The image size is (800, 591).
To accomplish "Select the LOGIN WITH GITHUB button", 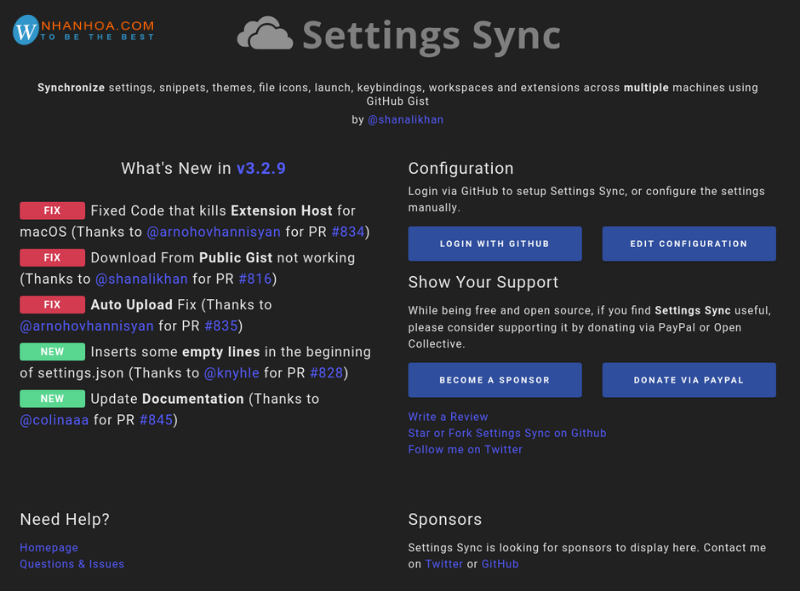I will 494,243.
